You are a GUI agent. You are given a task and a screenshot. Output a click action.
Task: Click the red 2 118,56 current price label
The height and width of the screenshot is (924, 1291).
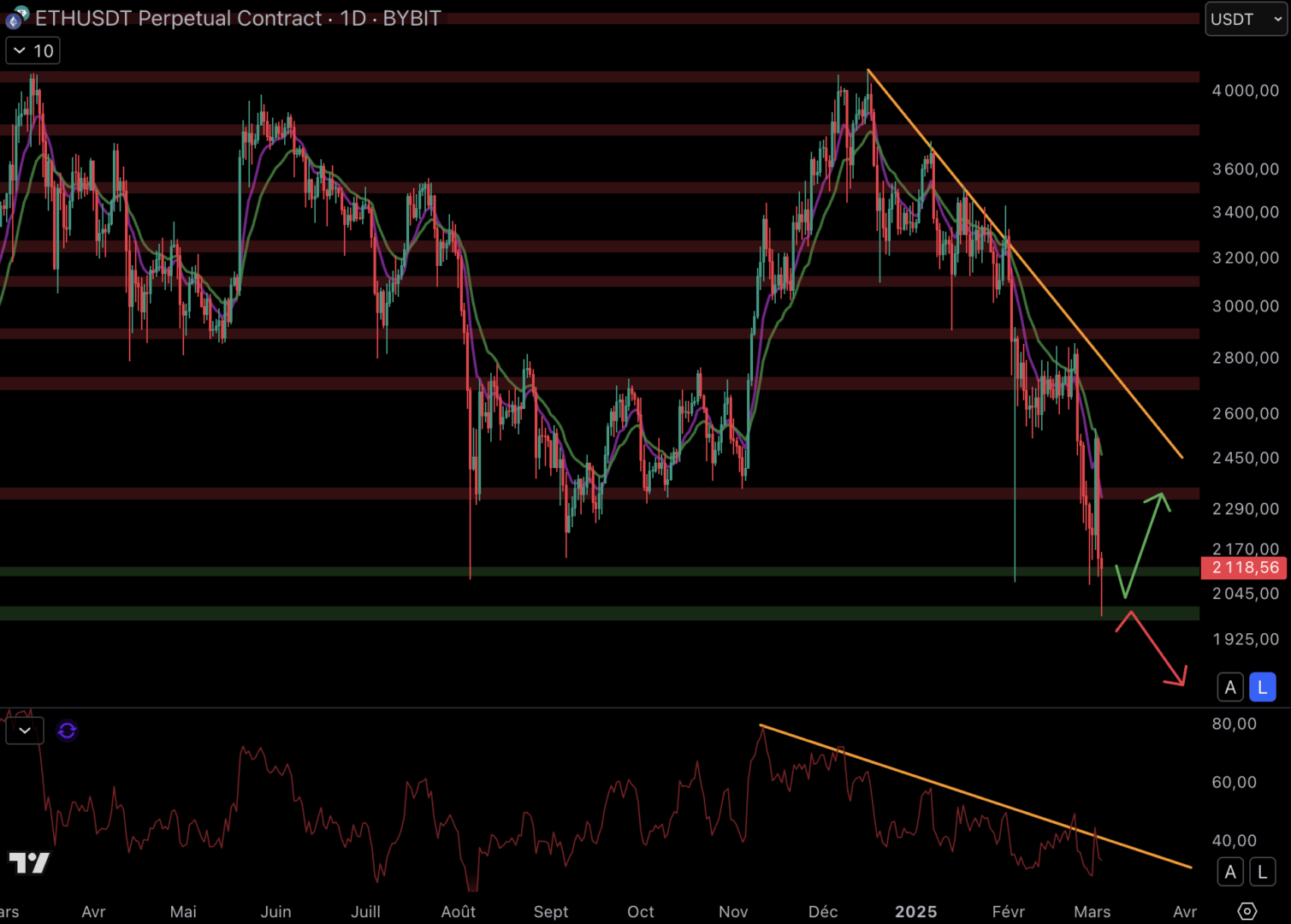point(1244,567)
